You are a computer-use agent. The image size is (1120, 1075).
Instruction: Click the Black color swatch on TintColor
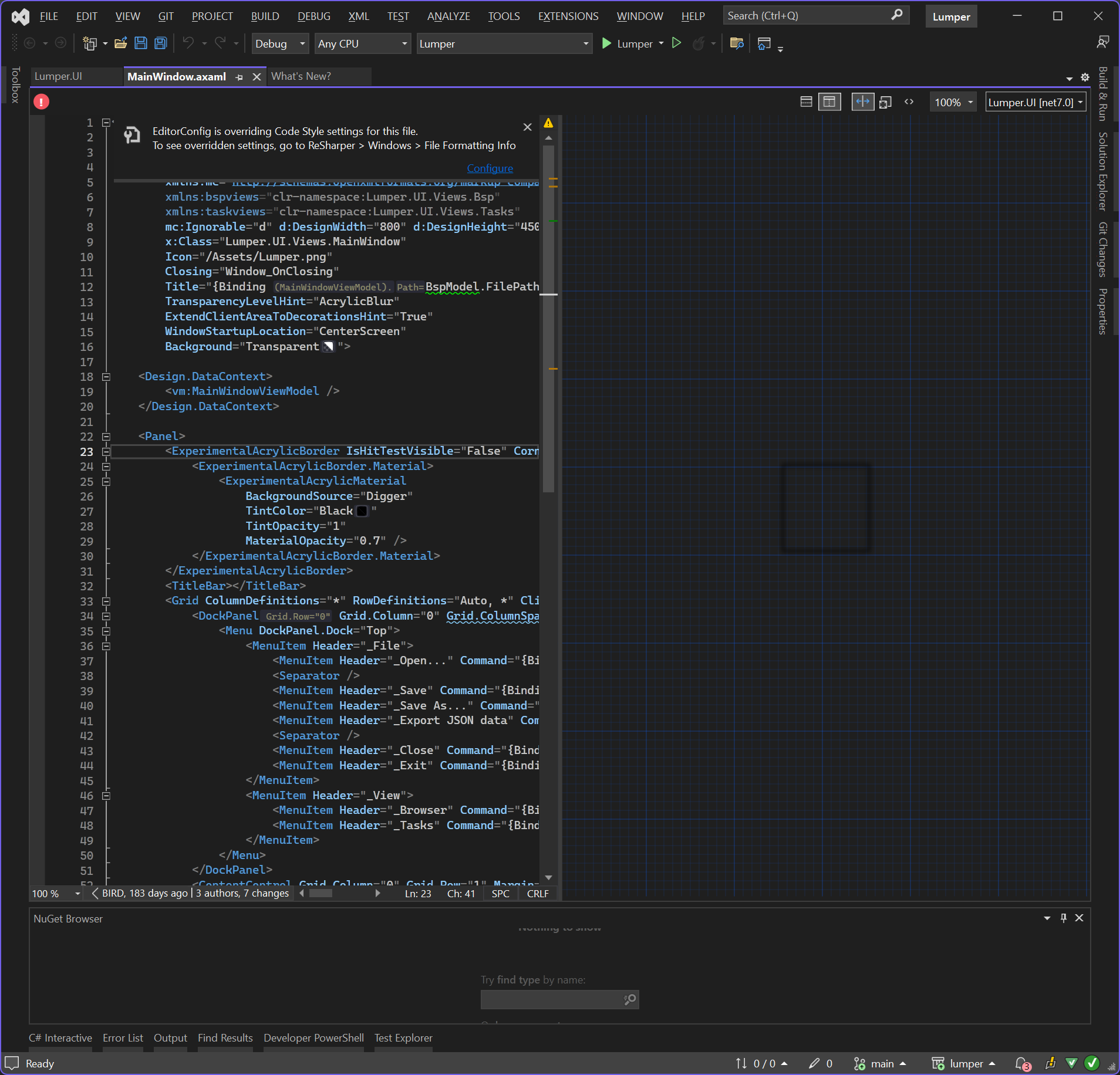(362, 511)
